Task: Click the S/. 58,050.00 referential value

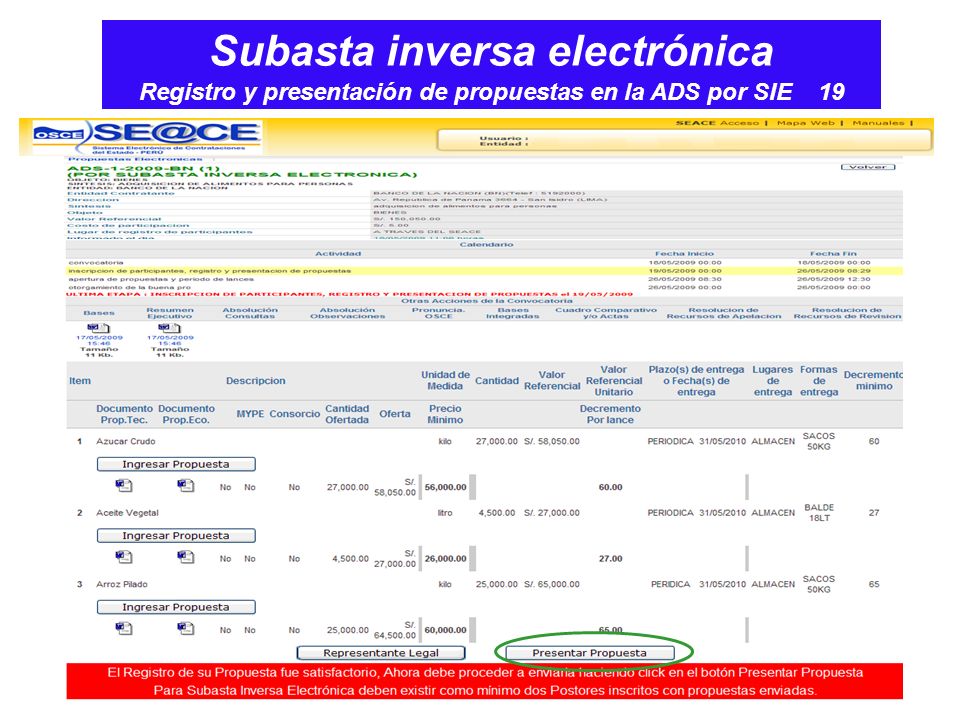Action: (552, 441)
